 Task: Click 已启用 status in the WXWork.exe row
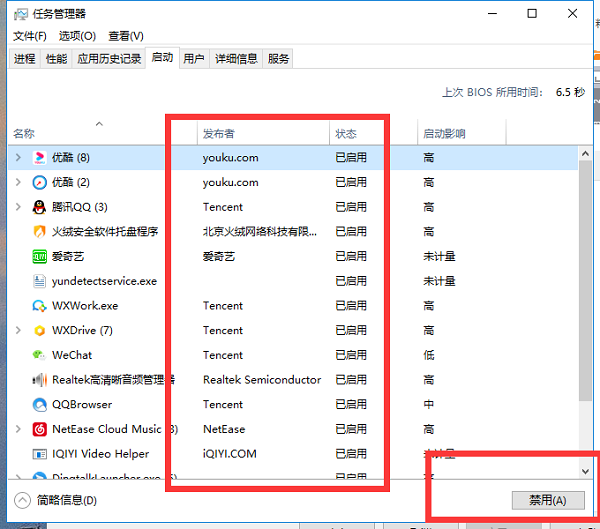tap(351, 306)
